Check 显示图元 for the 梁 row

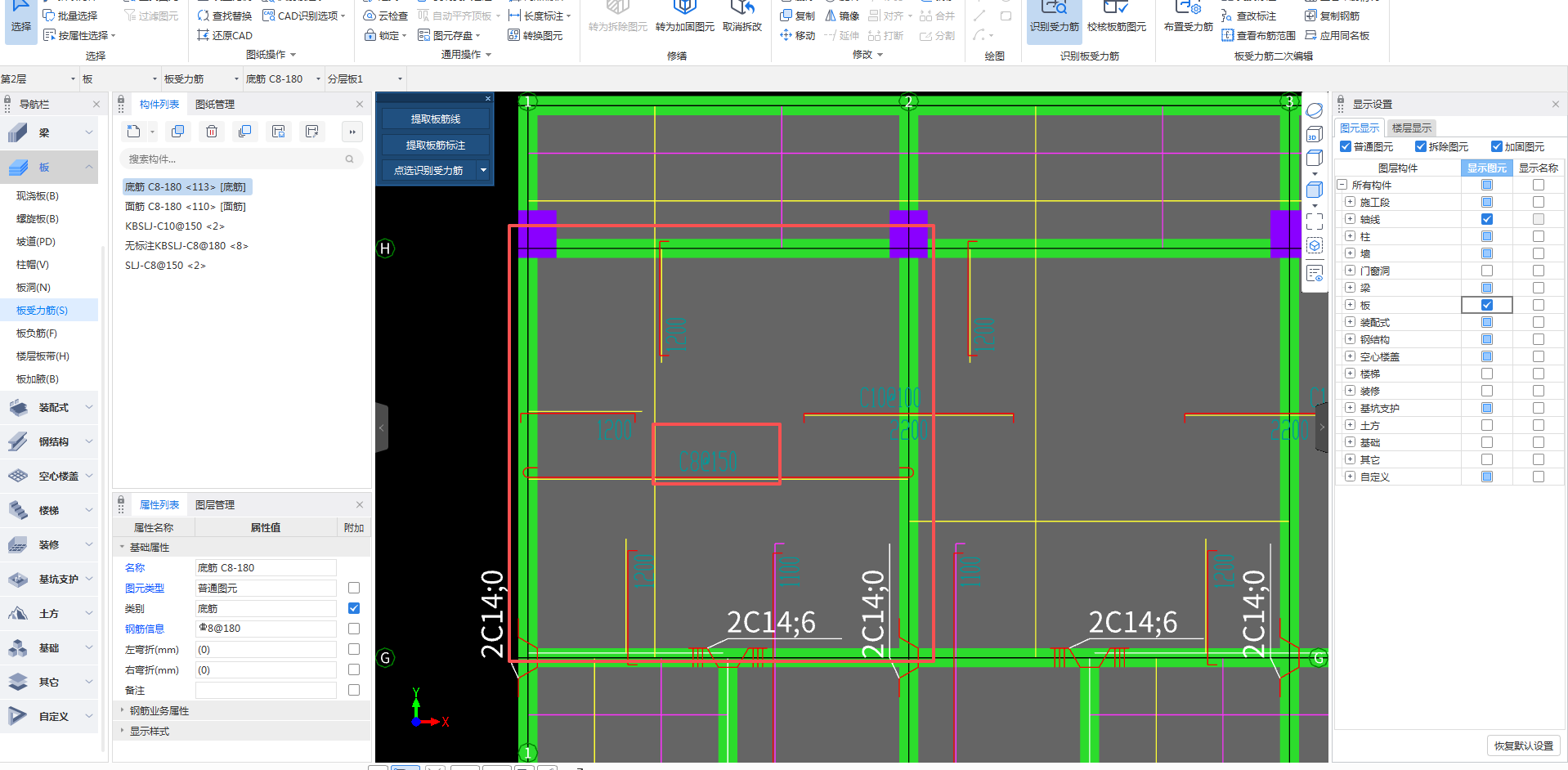(x=1487, y=288)
